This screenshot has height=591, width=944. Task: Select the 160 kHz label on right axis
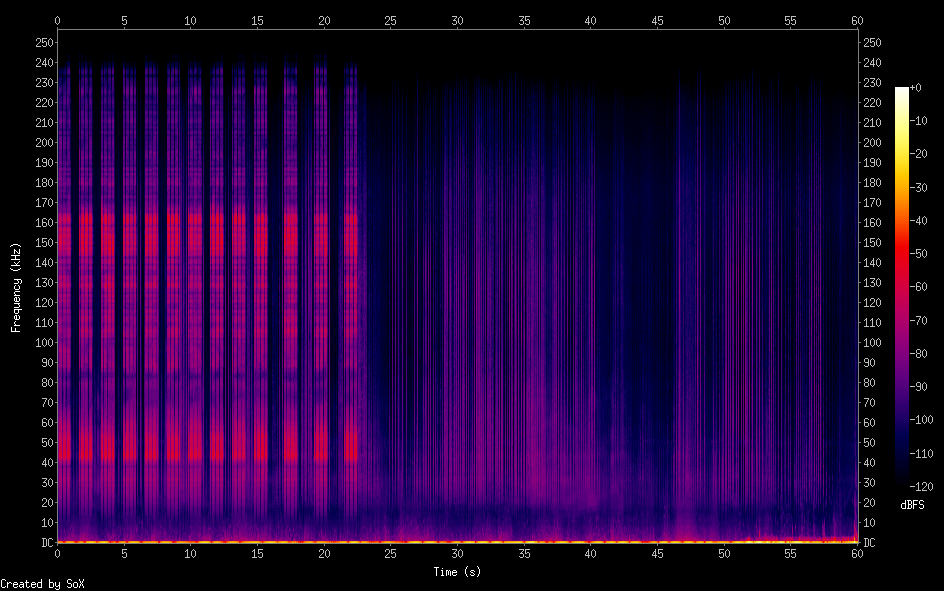click(872, 223)
